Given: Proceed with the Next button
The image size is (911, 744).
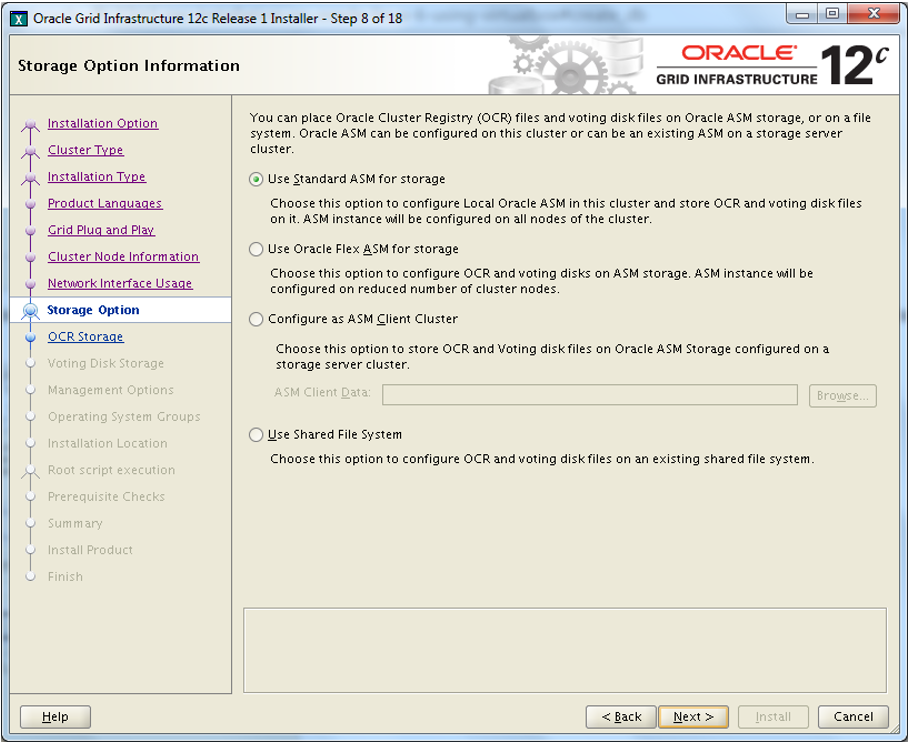Looking at the screenshot, I should (x=693, y=717).
